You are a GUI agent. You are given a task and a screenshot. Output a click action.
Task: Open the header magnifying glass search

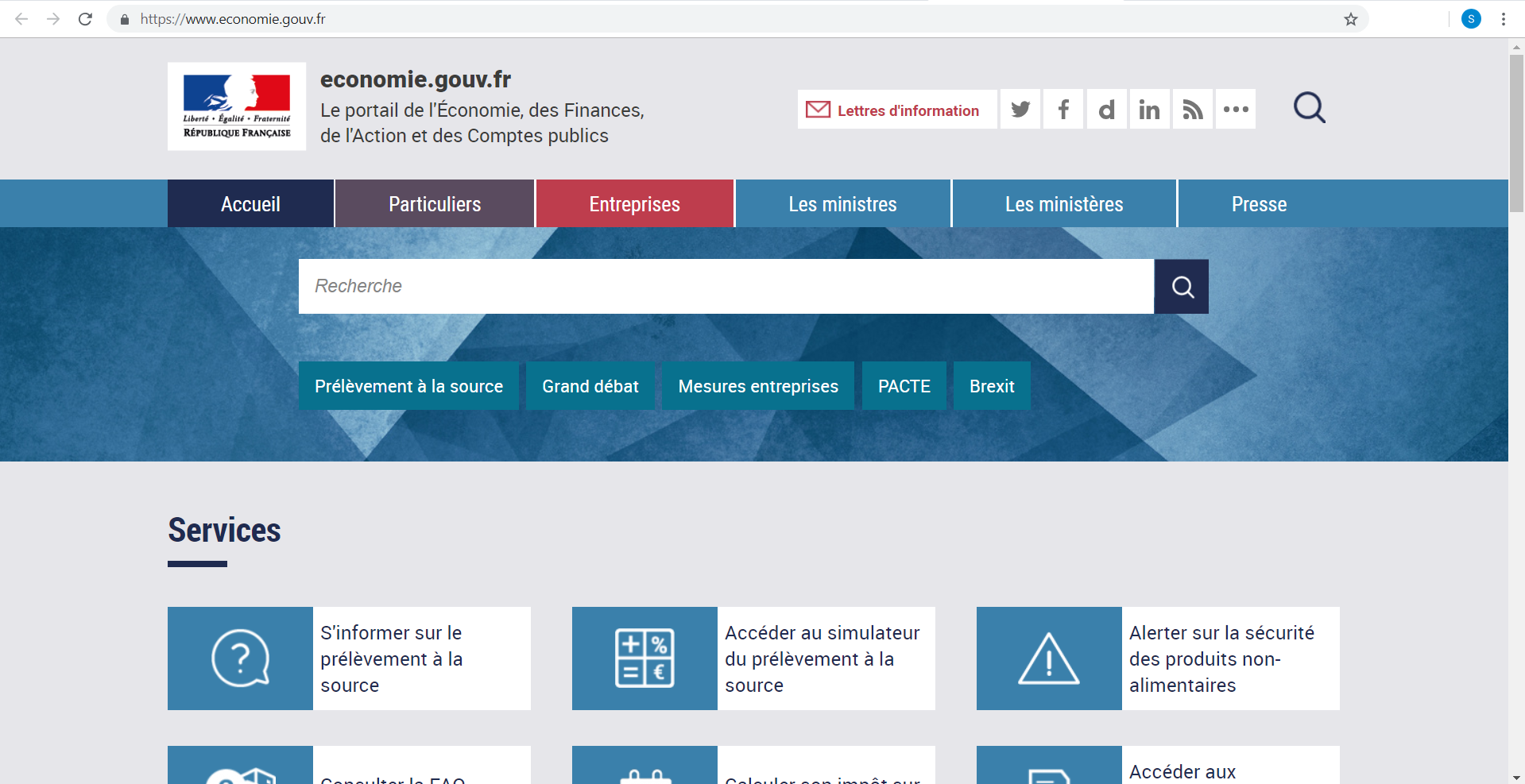click(x=1309, y=107)
